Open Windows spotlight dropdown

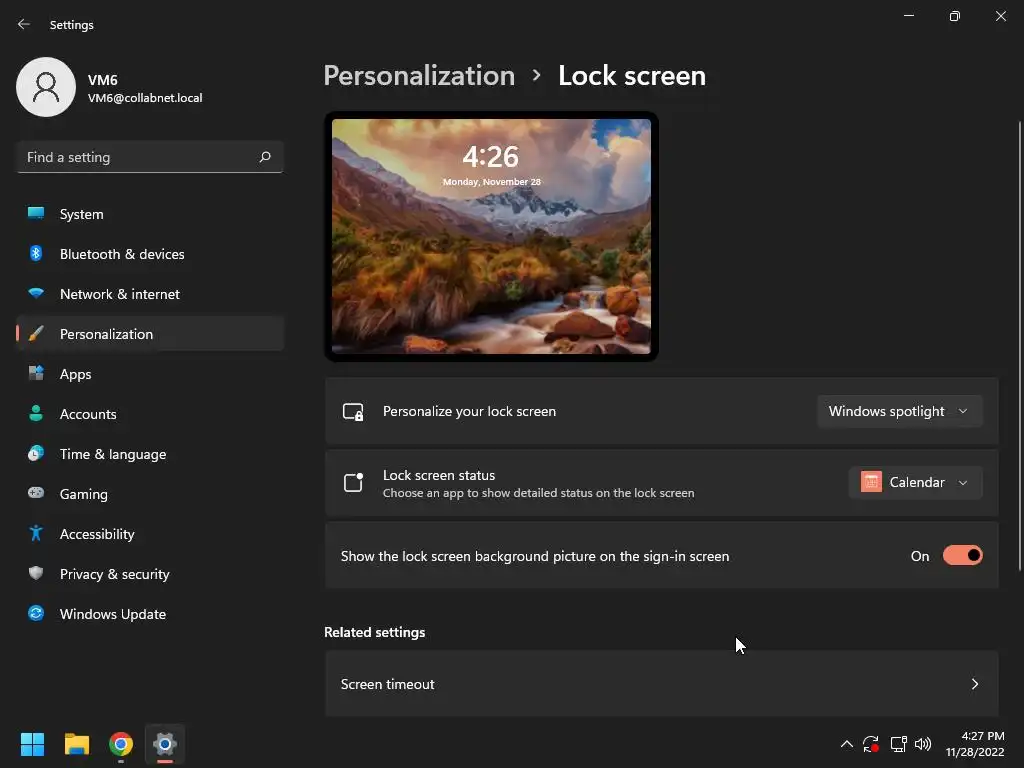click(899, 411)
